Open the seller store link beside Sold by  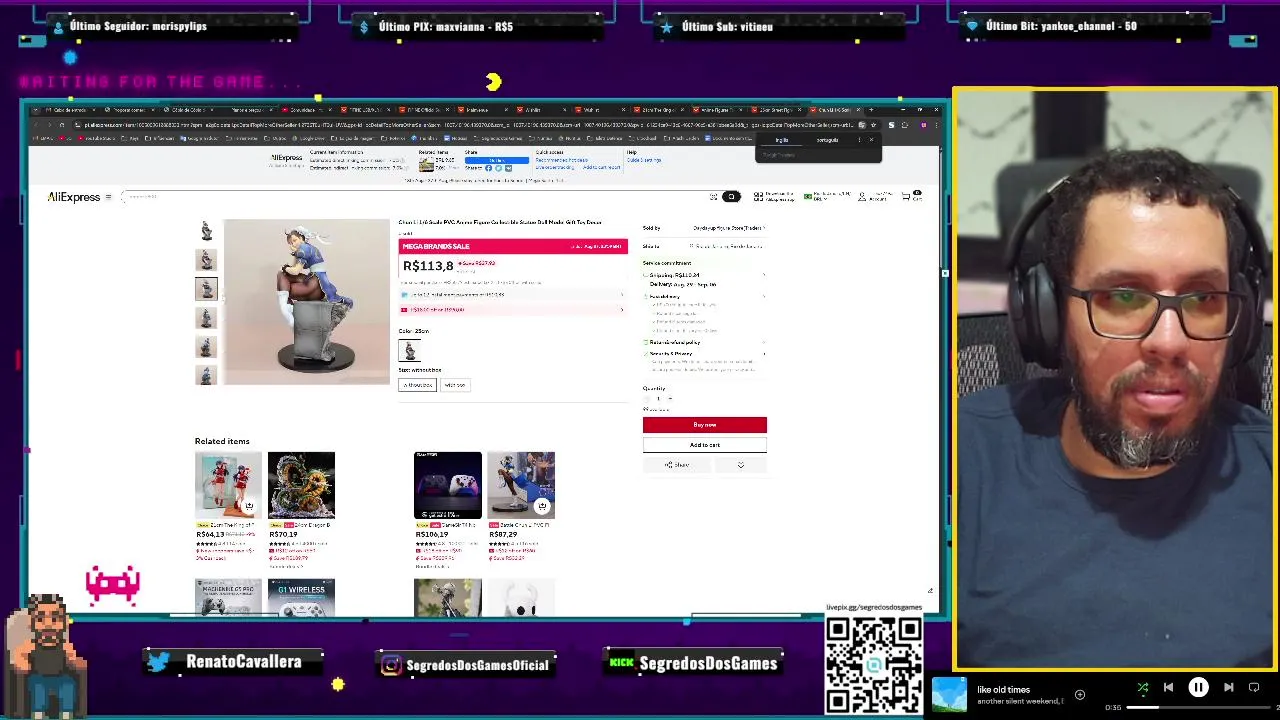click(728, 228)
